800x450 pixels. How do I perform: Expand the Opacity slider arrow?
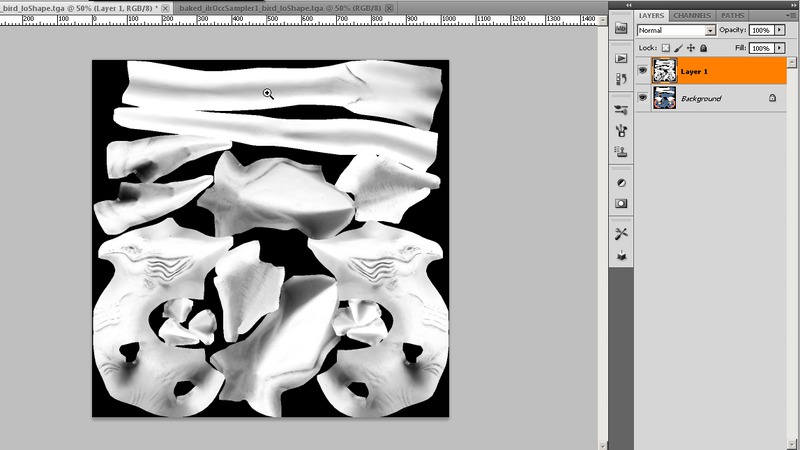[x=777, y=31]
